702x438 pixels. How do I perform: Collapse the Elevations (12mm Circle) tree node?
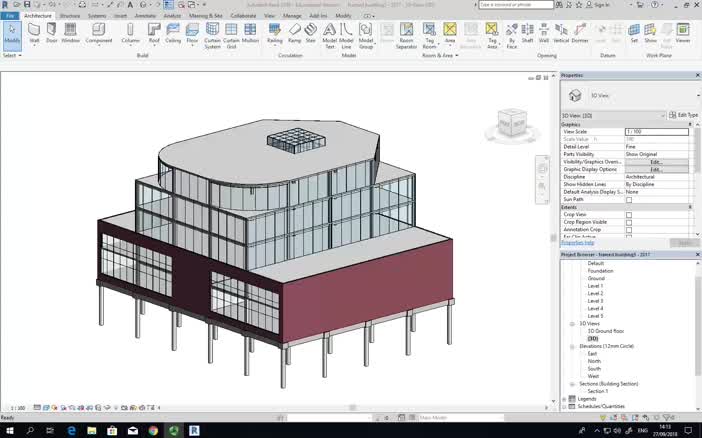click(572, 346)
